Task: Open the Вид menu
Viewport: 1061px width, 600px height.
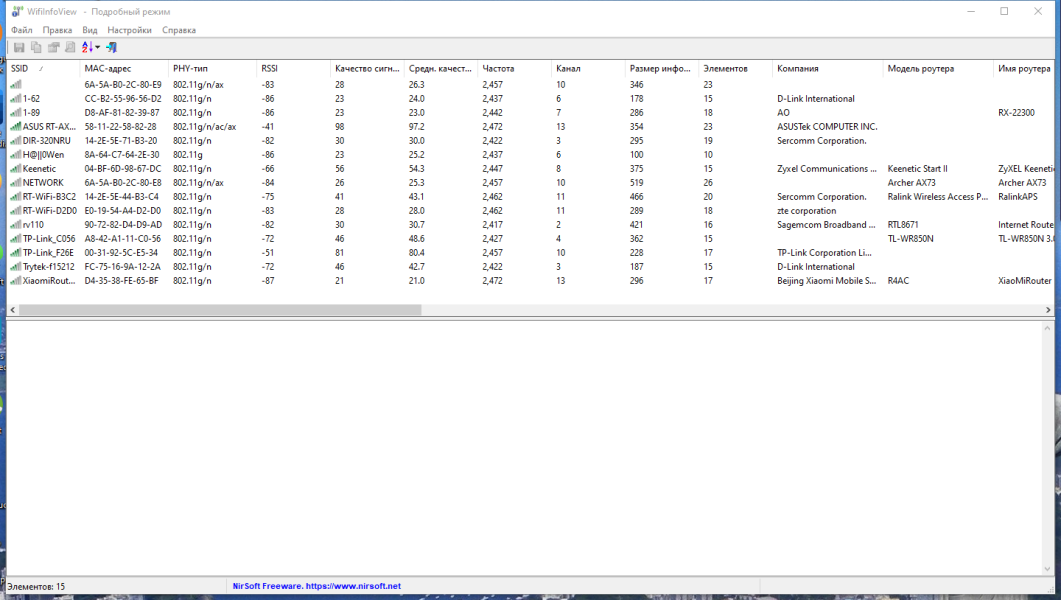Action: pyautogui.click(x=90, y=30)
